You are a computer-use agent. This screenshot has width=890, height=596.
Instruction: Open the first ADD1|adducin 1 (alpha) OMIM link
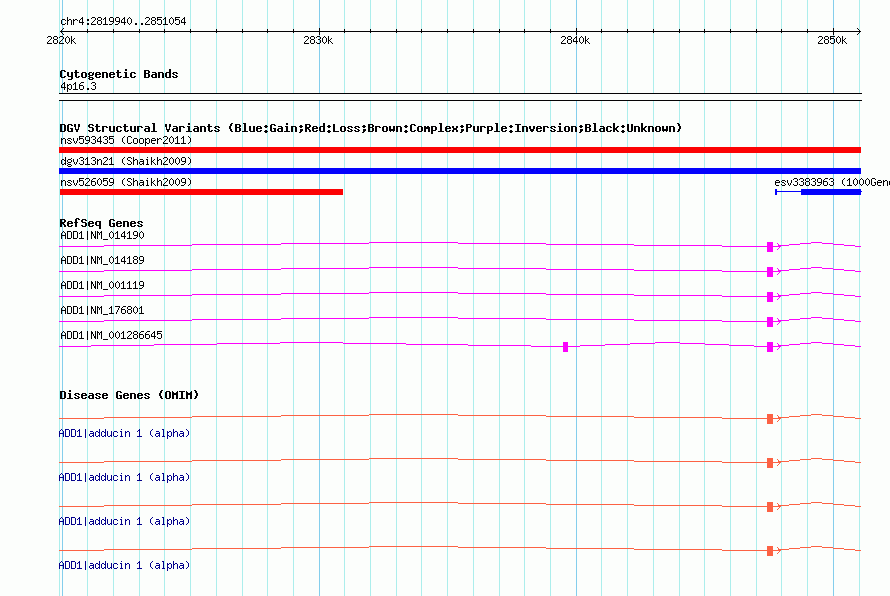pos(124,433)
